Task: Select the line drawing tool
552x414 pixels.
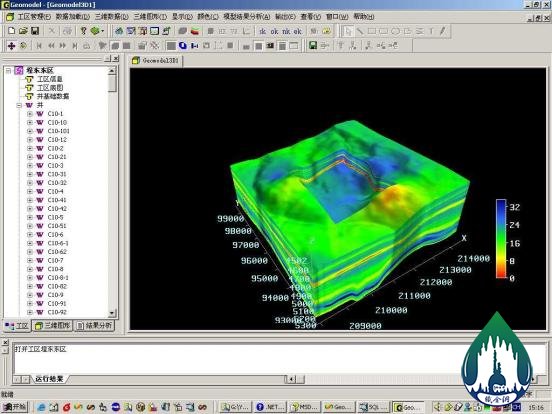Action: (x=360, y=31)
